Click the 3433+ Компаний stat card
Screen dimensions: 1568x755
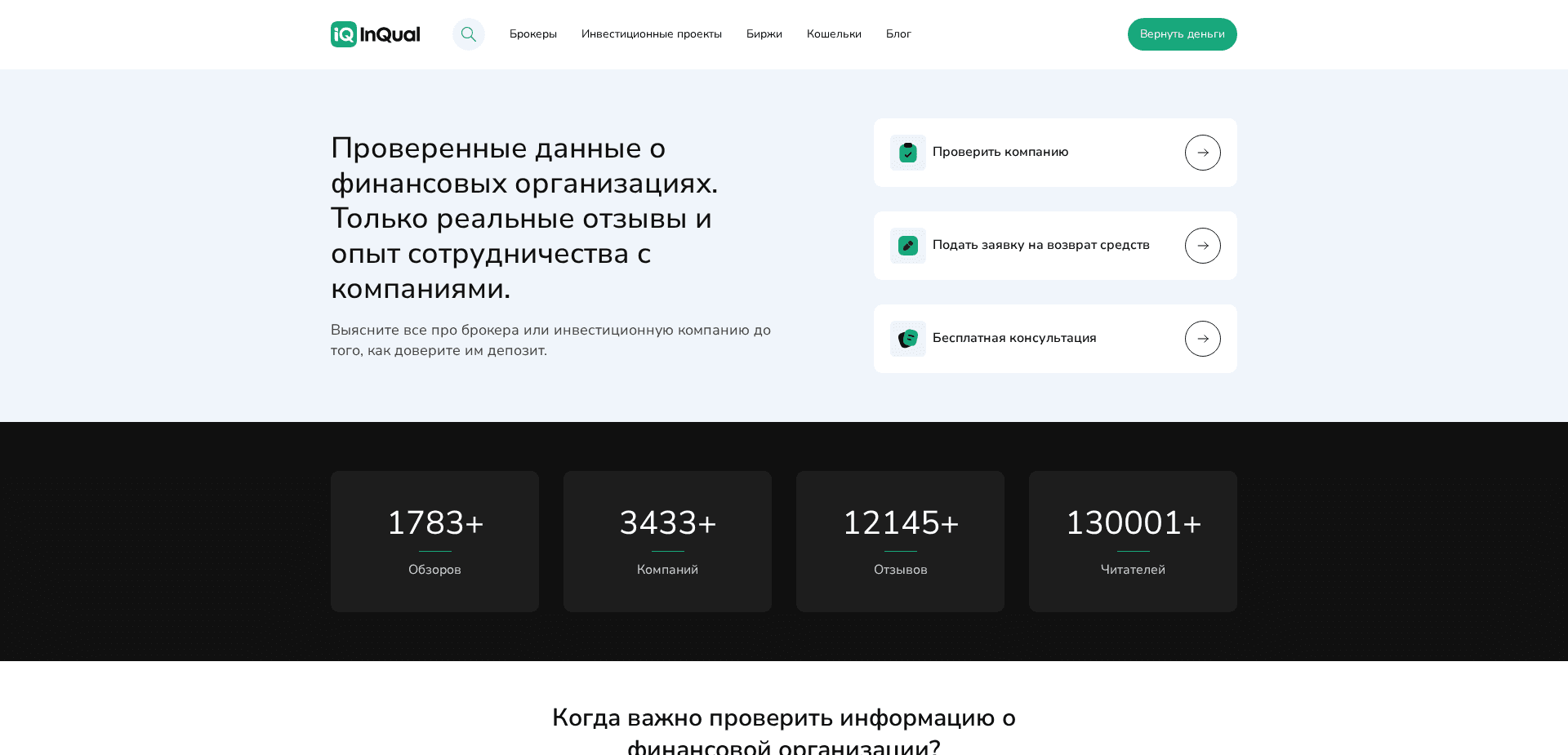coord(667,541)
